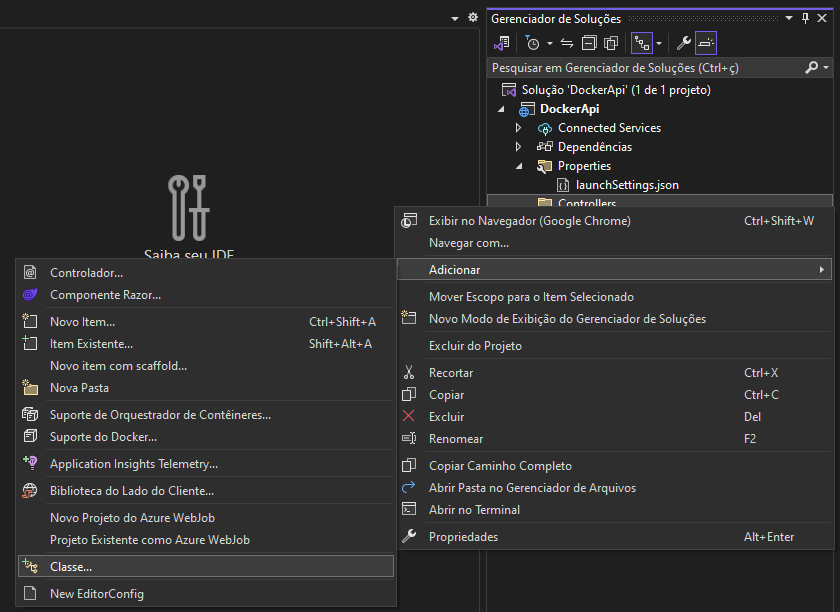The image size is (840, 612).
Task: Show all files icon in toolbar
Action: [611, 43]
